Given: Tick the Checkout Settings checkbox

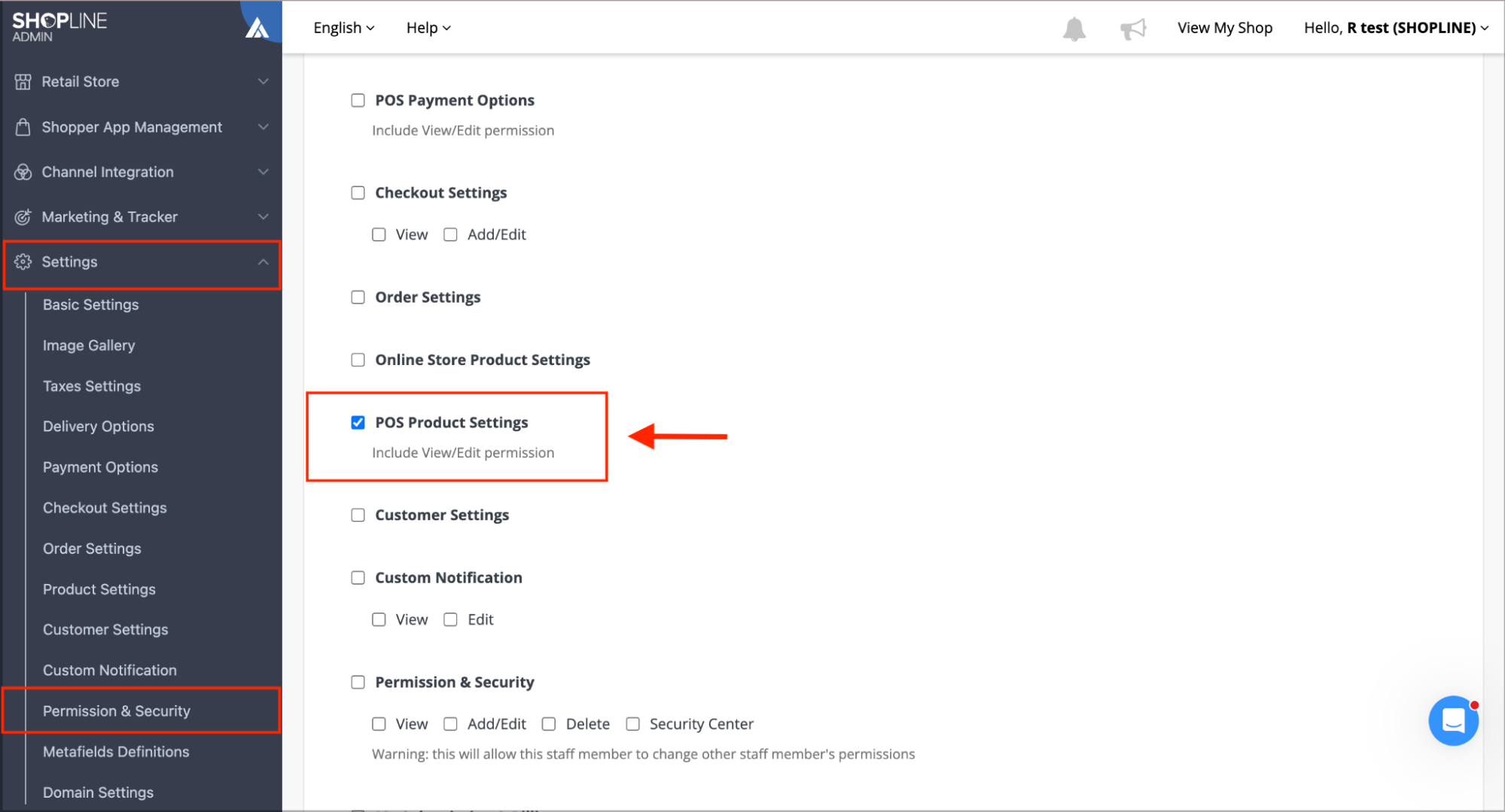Looking at the screenshot, I should (358, 193).
